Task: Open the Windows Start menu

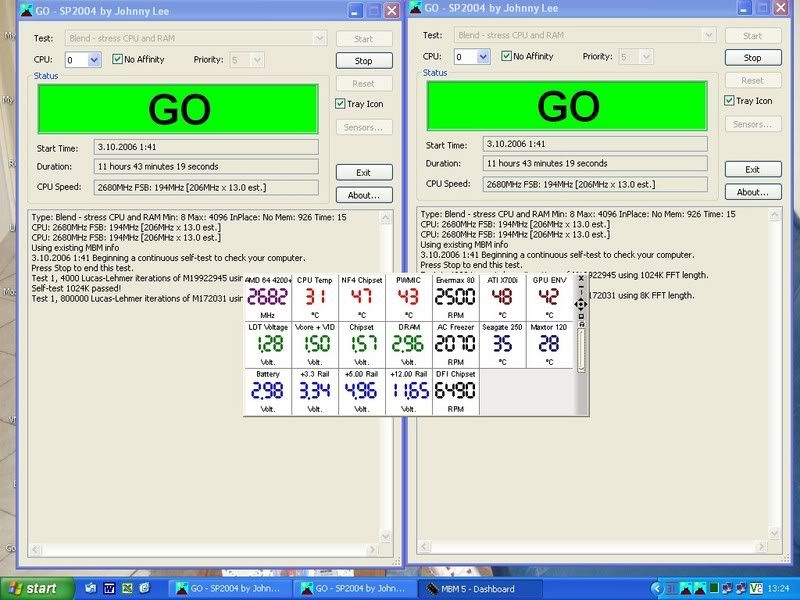Action: pyautogui.click(x=35, y=588)
